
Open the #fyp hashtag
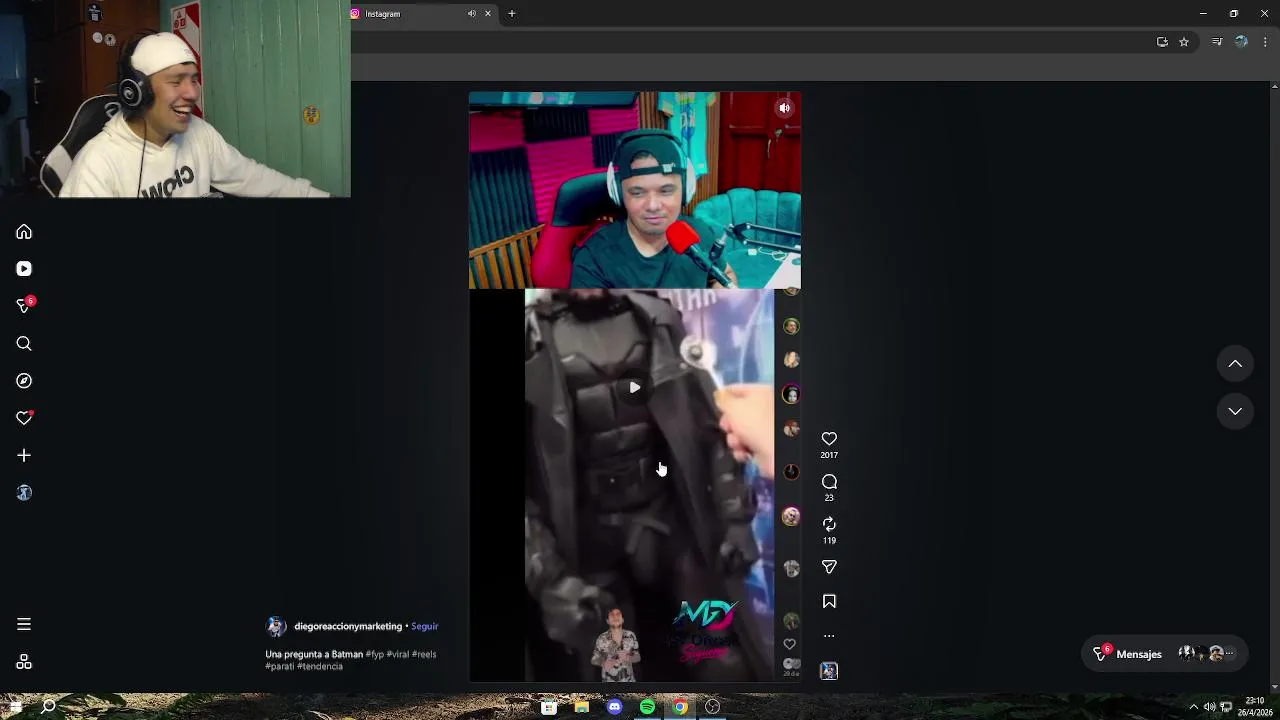coord(374,654)
